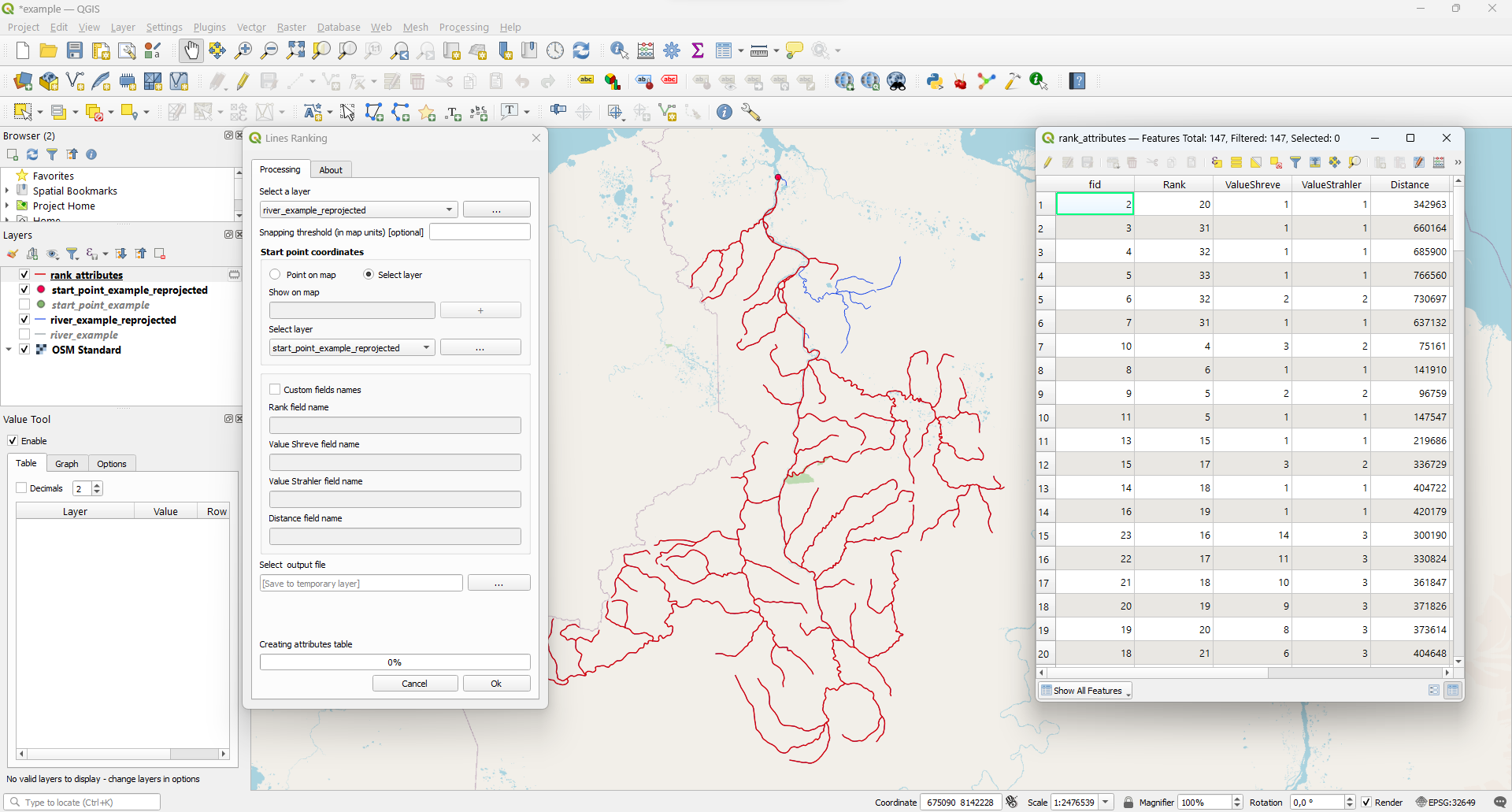Select the Pan Map hand tool
The width and height of the screenshot is (1512, 812).
191,51
